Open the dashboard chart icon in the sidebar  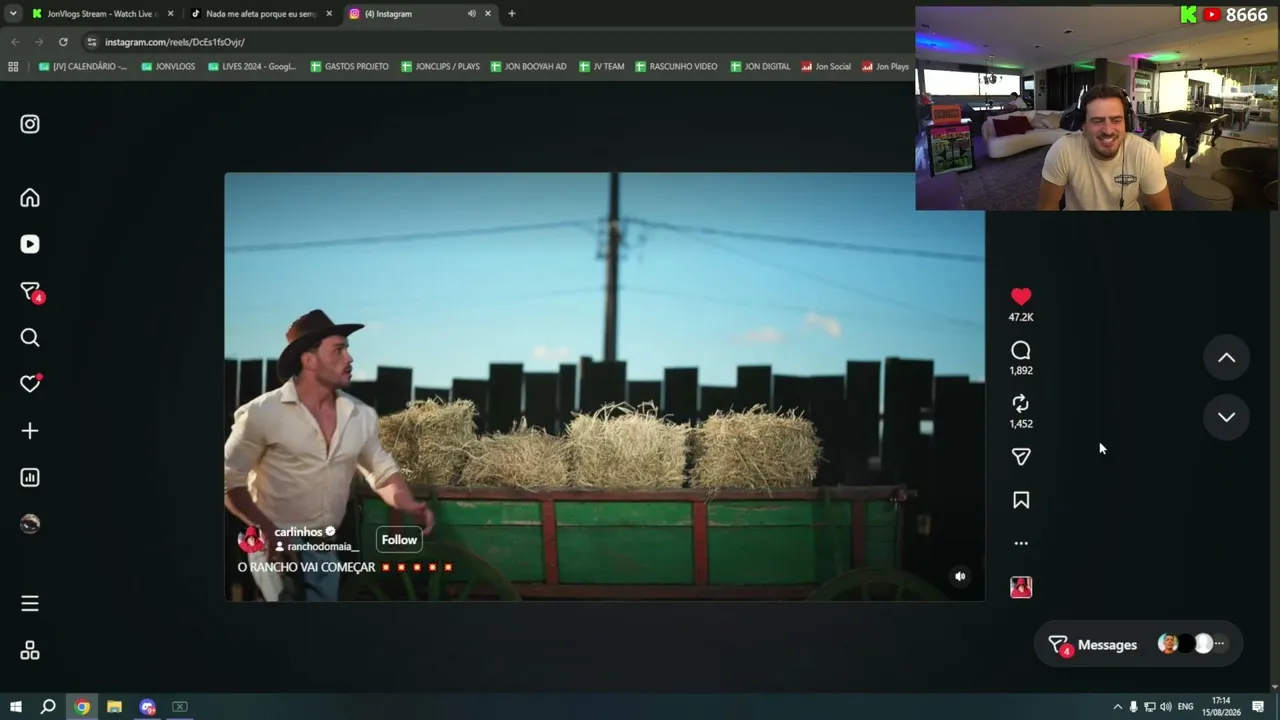click(x=30, y=478)
